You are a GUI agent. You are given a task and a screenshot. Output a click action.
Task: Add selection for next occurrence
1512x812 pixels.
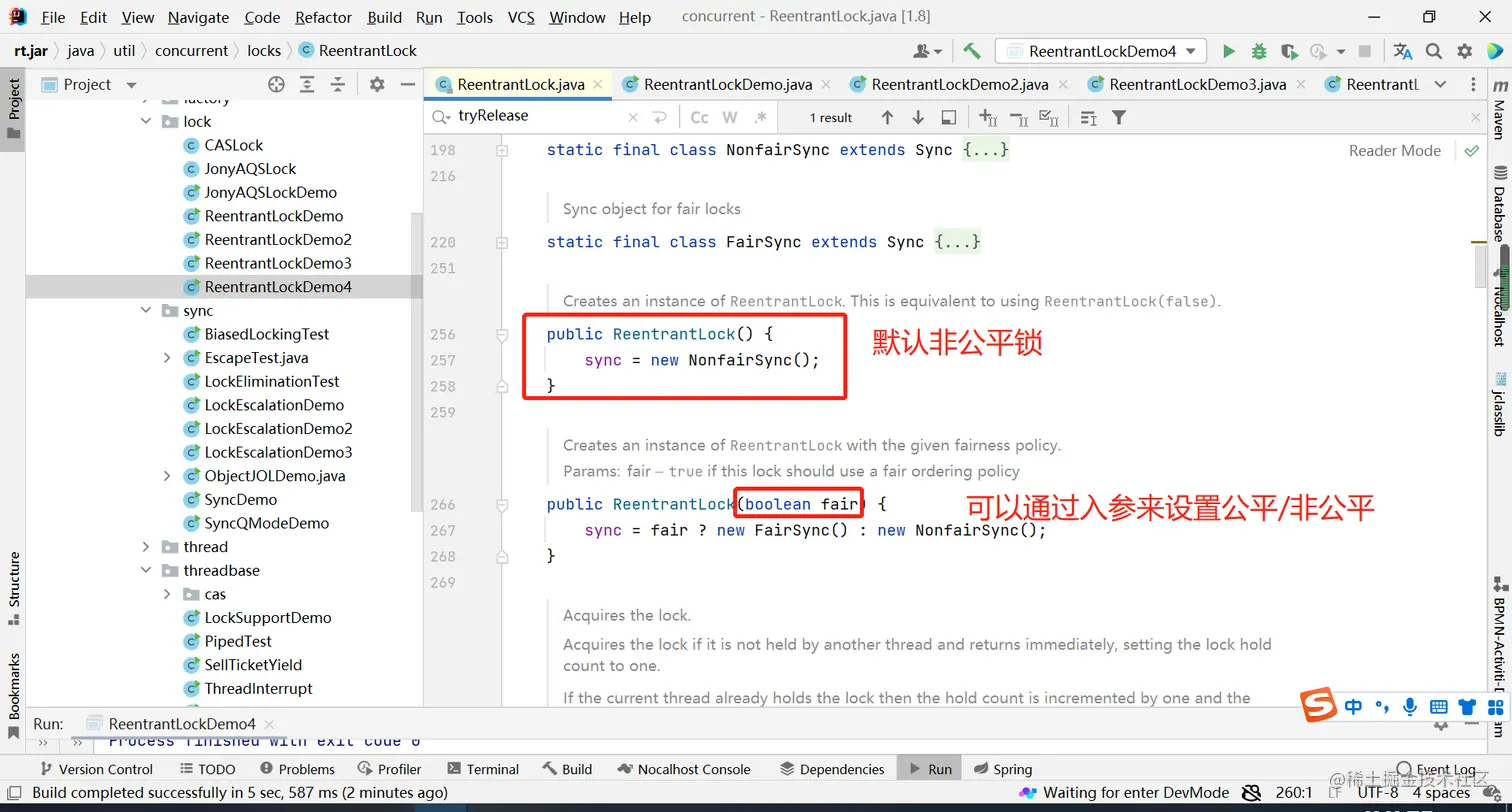(988, 118)
